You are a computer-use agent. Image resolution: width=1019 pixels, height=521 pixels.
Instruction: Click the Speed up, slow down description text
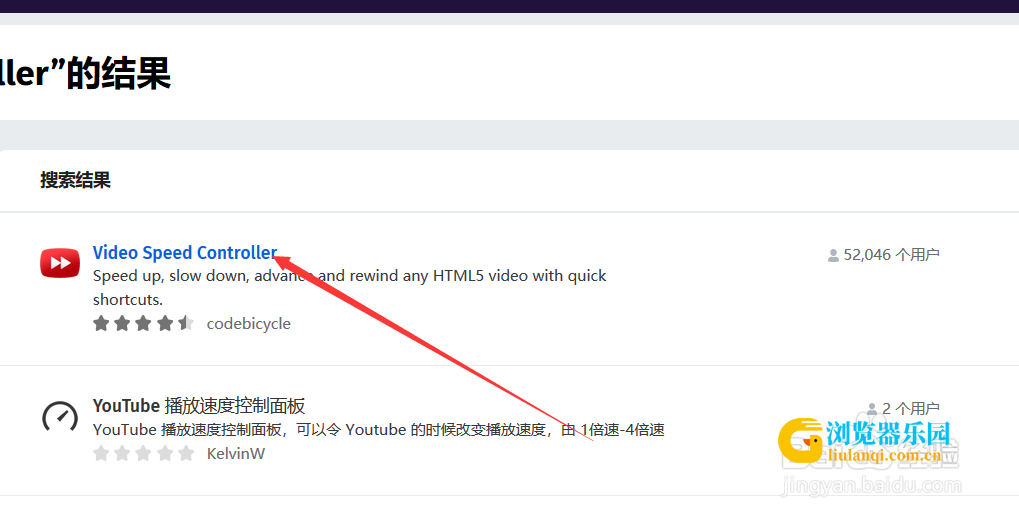click(x=350, y=288)
